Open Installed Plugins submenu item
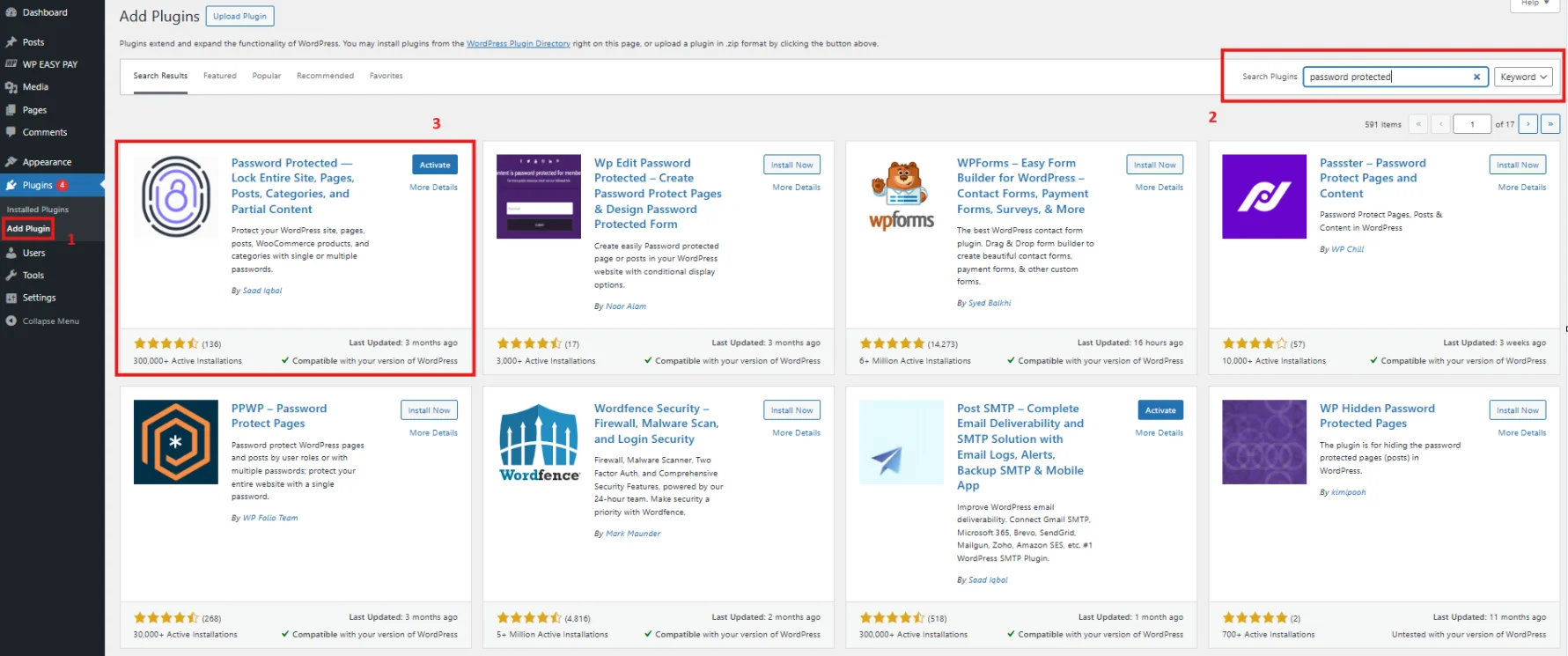Viewport: 1568px width, 656px height. pyautogui.click(x=38, y=210)
